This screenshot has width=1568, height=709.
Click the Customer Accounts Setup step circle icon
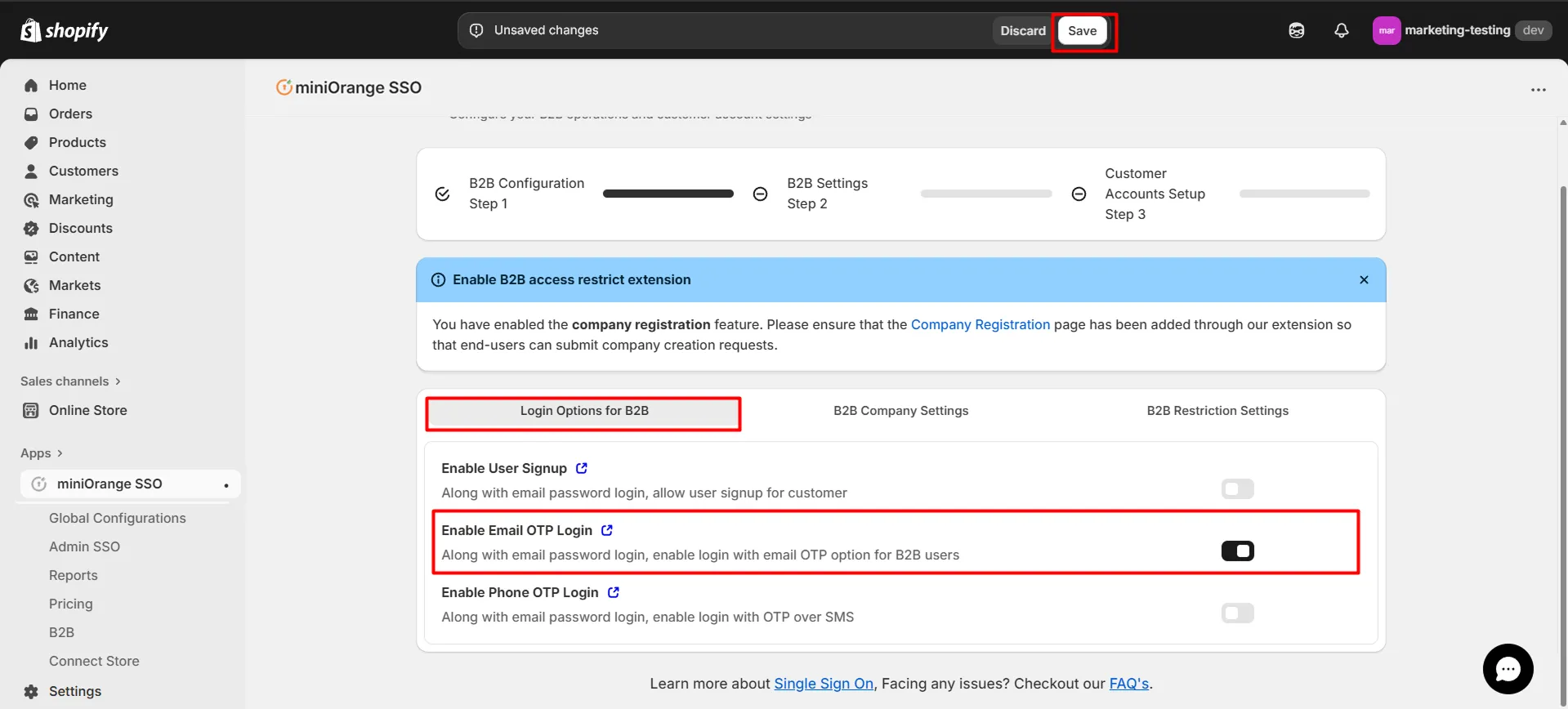[1079, 194]
